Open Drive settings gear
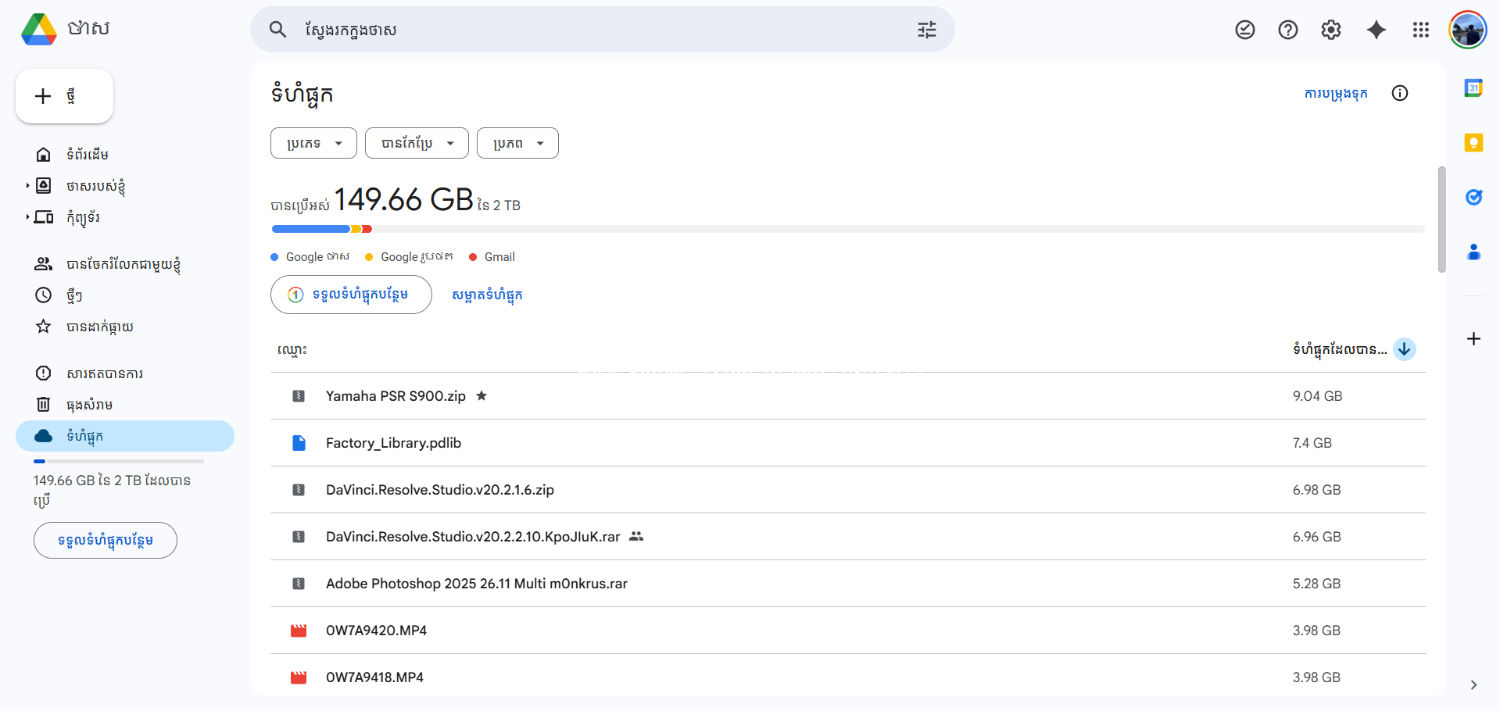Image resolution: width=1500 pixels, height=711 pixels. 1331,30
